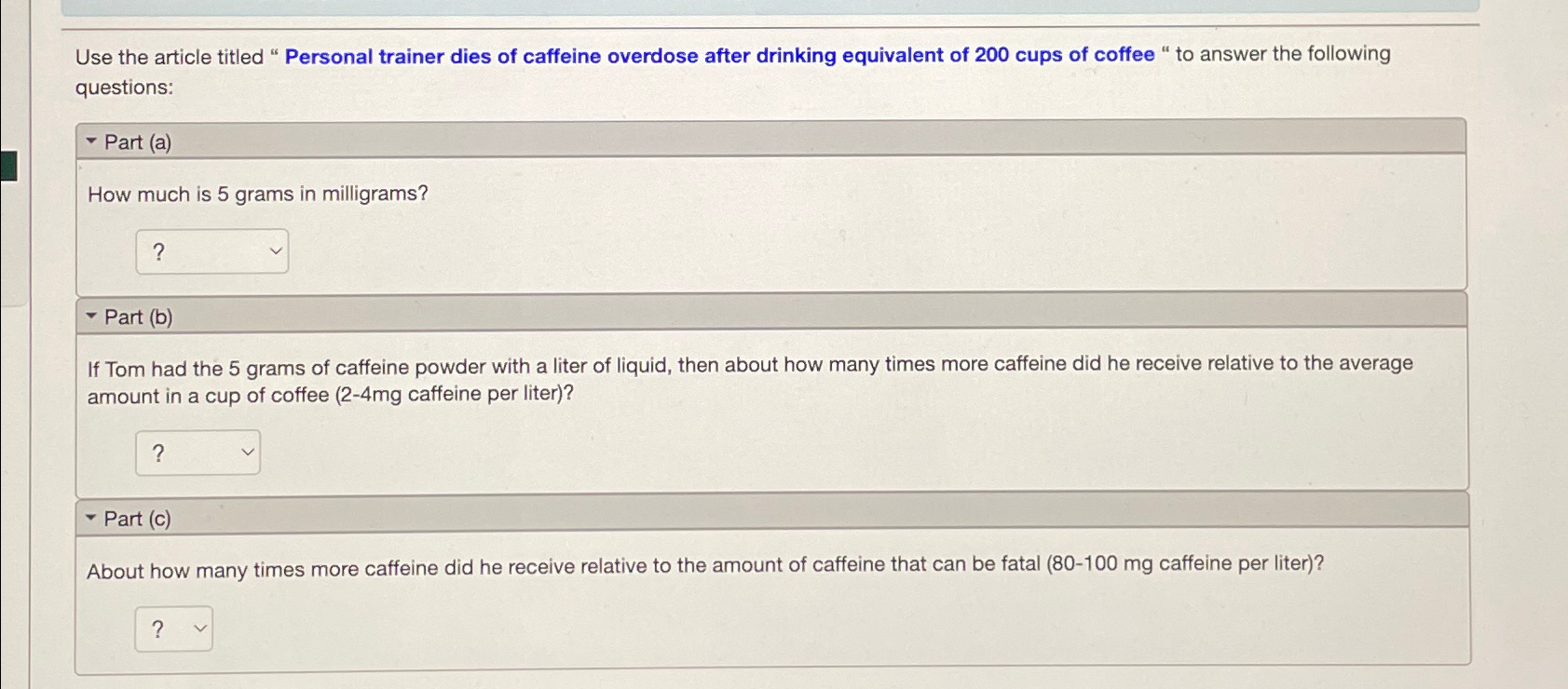Select the "?" placeholder under Part (b)

158,453
